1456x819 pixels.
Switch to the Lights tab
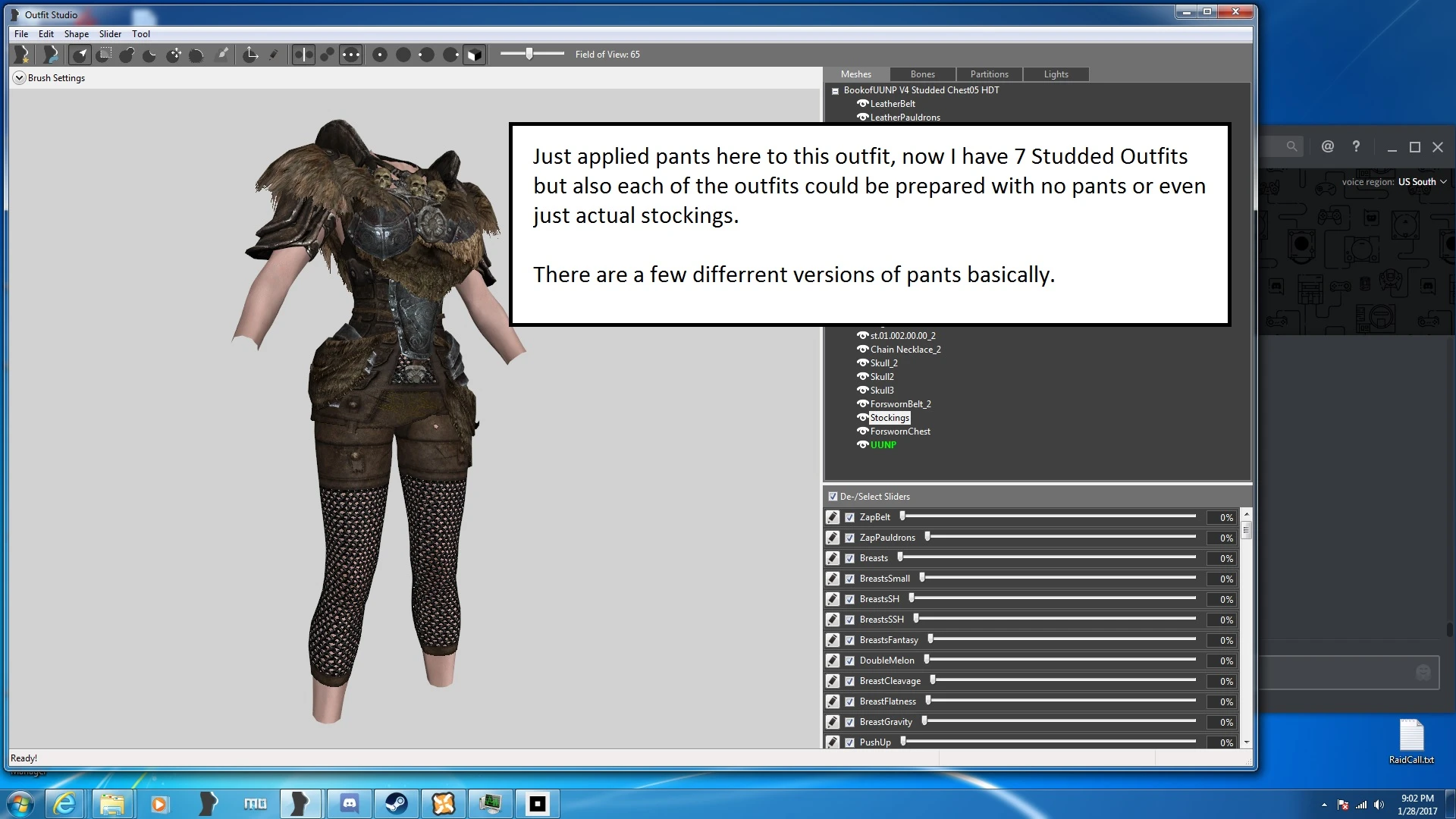(1056, 74)
